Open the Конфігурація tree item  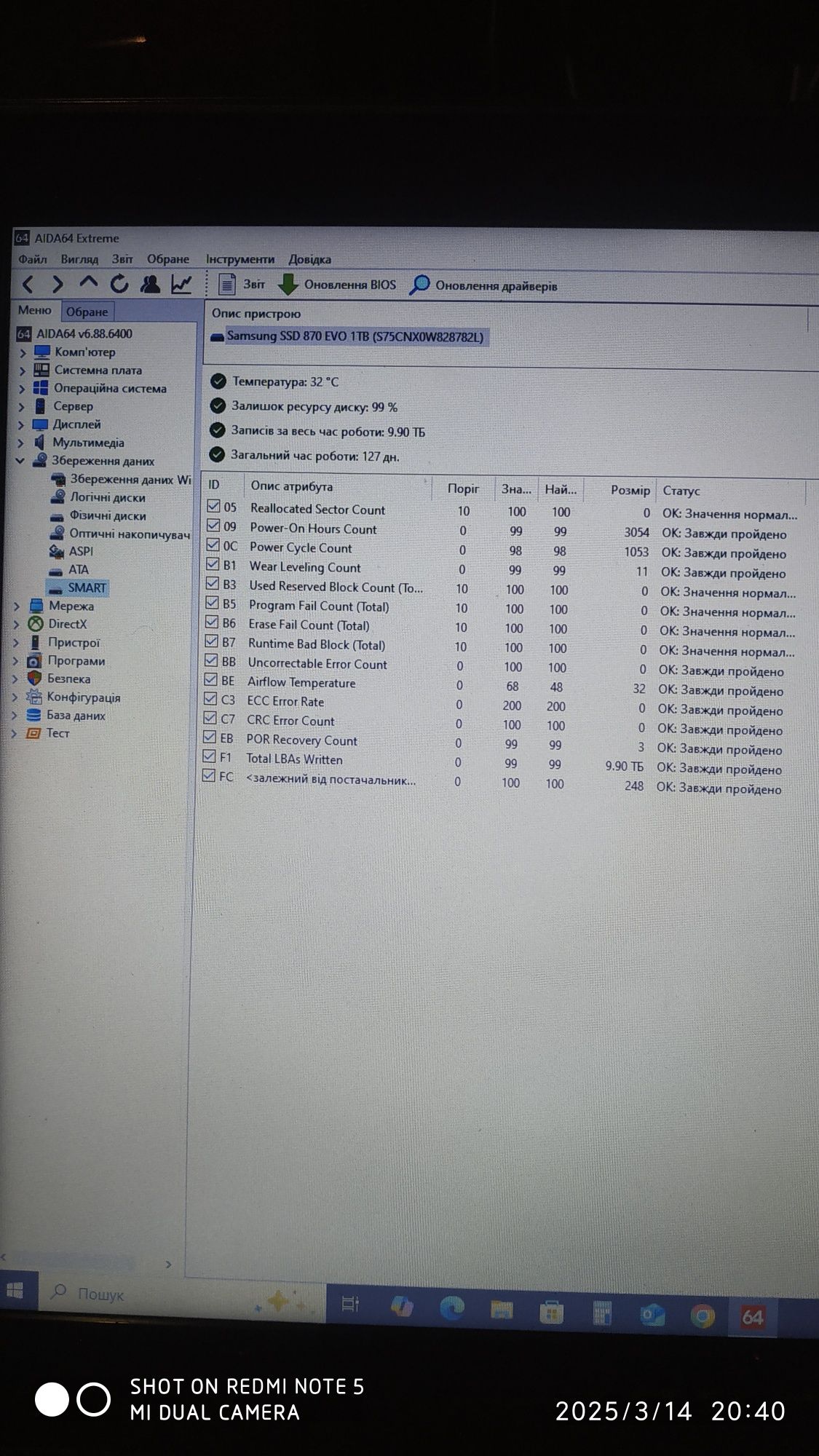(x=74, y=697)
